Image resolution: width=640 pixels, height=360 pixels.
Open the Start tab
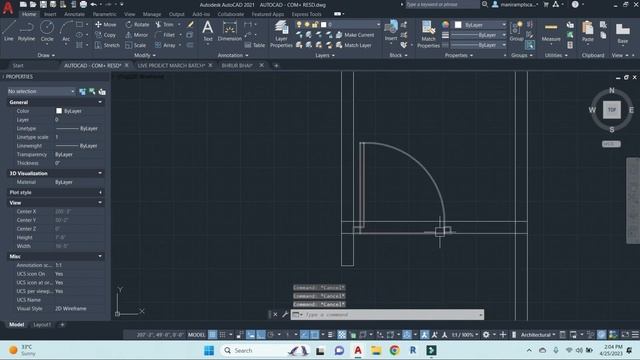point(18,65)
